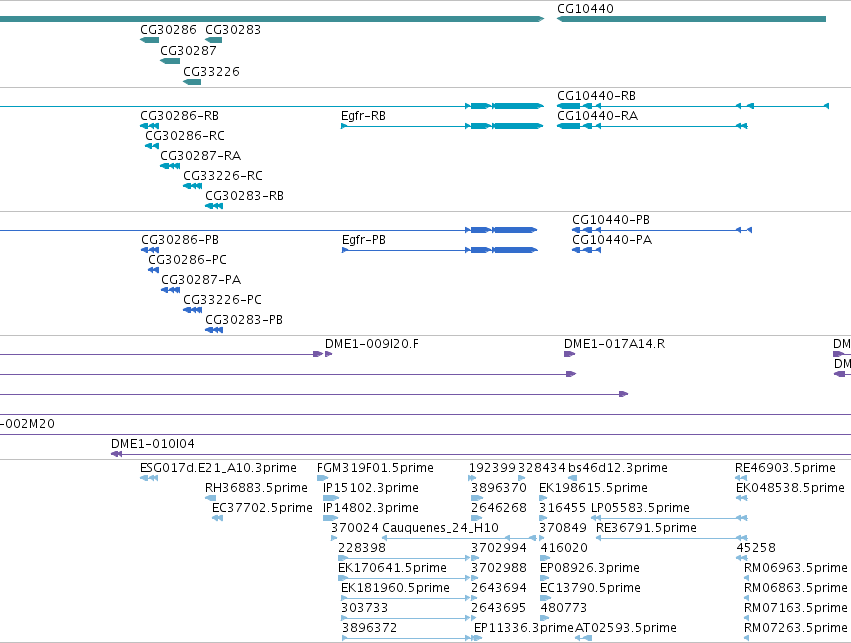Select the CG33226 gene arrow

[192, 82]
